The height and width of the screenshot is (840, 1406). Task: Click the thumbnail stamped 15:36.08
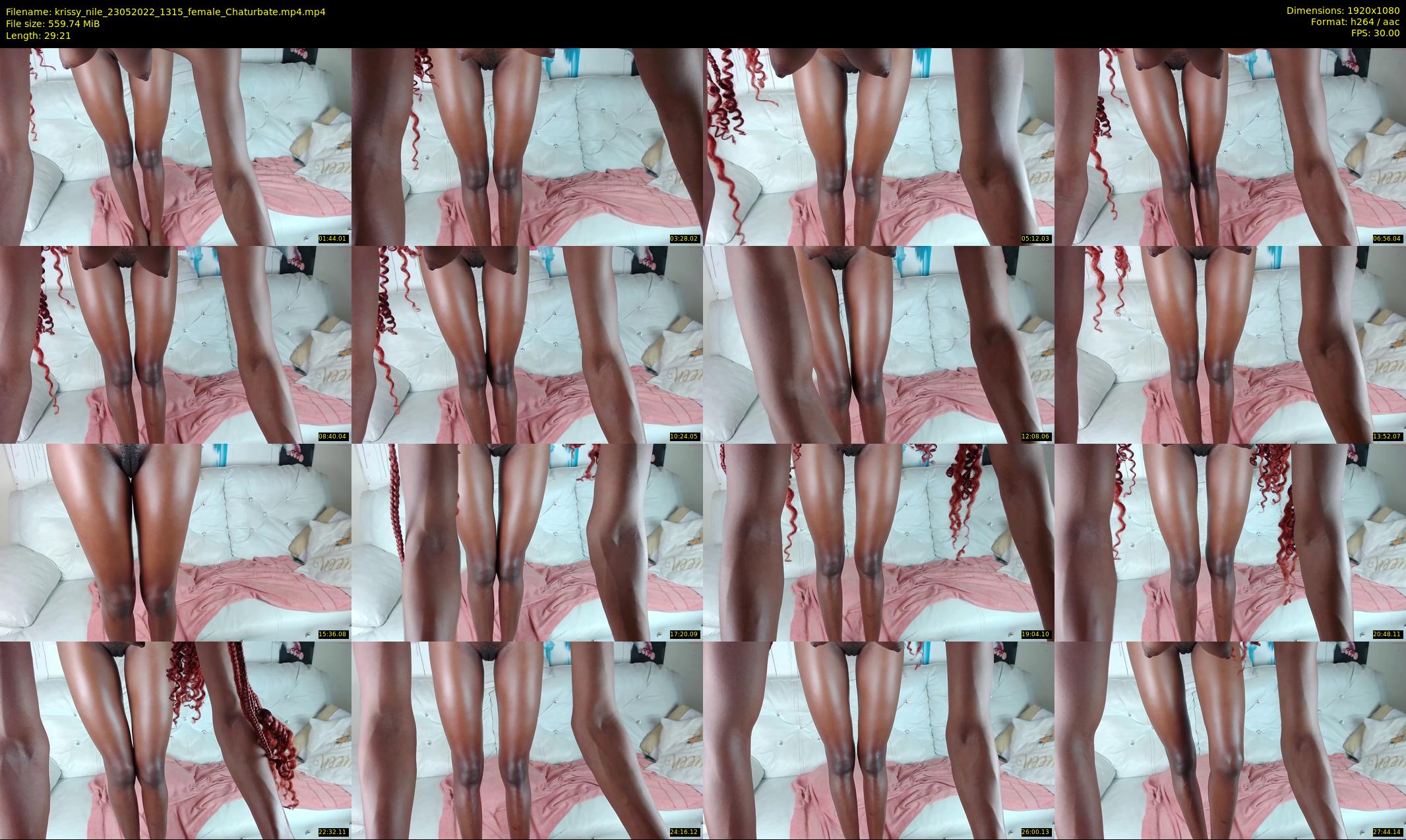point(175,542)
